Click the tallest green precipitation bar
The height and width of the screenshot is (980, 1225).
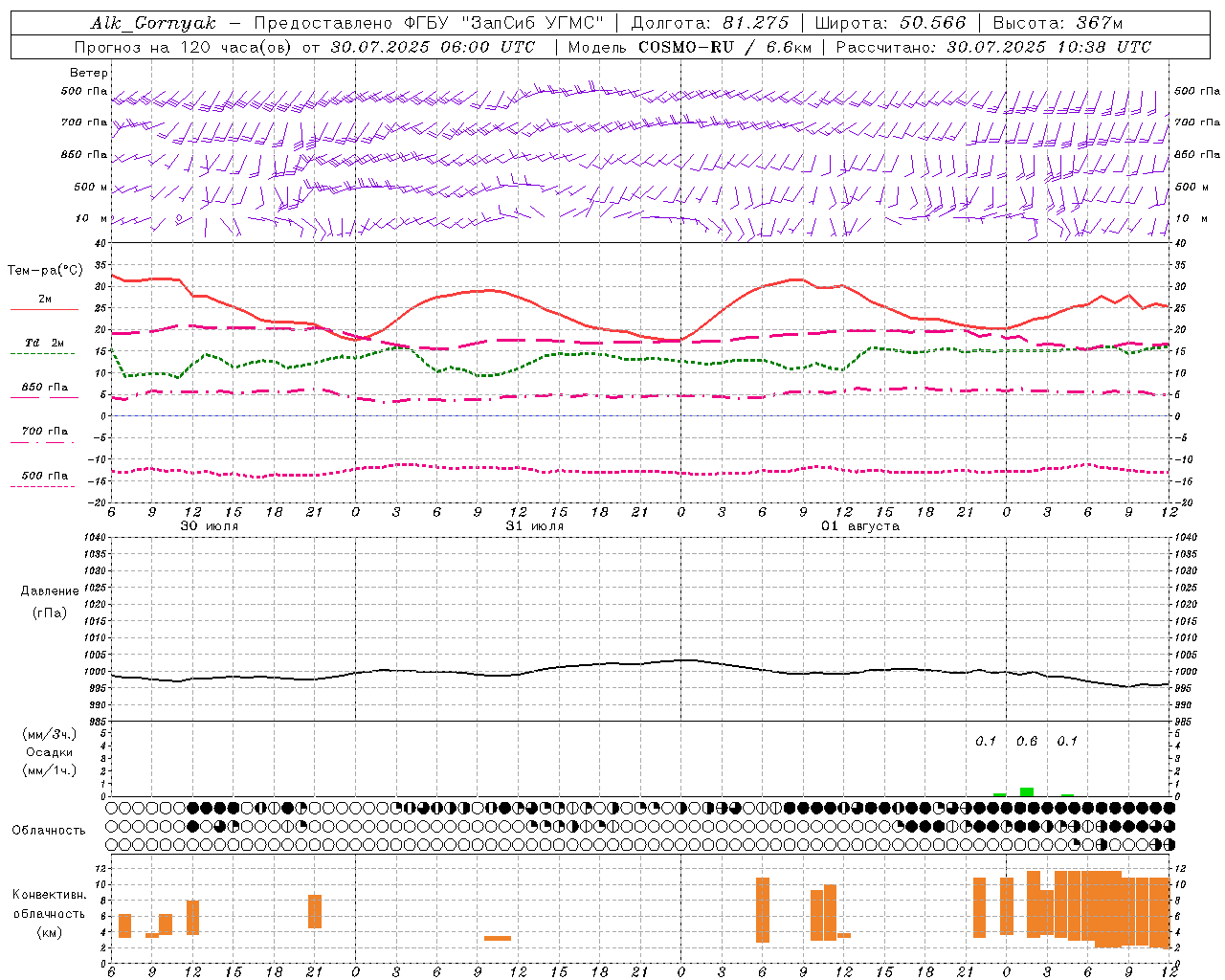[x=1026, y=791]
